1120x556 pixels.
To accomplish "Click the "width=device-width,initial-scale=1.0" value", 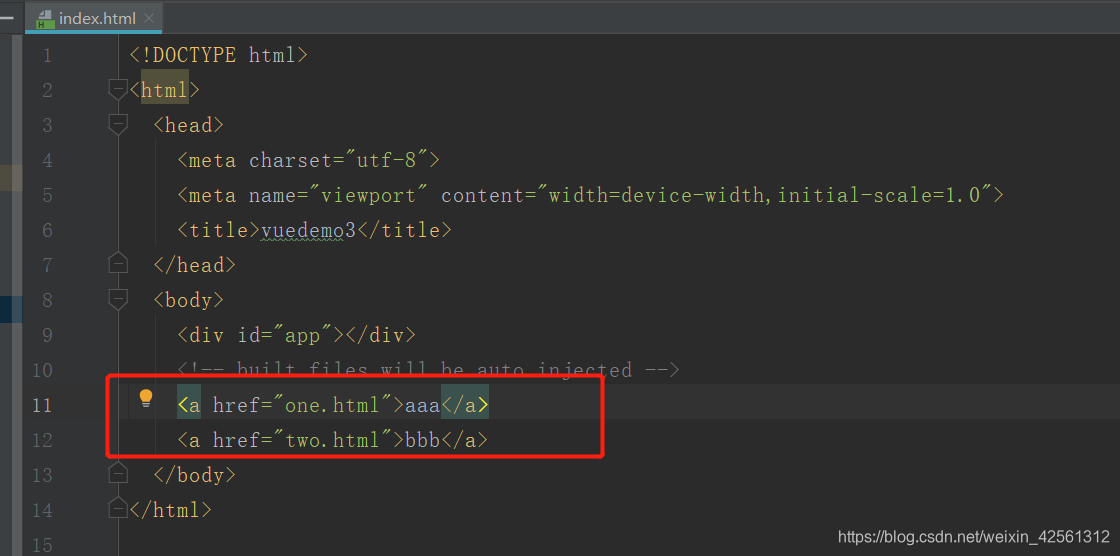I will [x=764, y=195].
